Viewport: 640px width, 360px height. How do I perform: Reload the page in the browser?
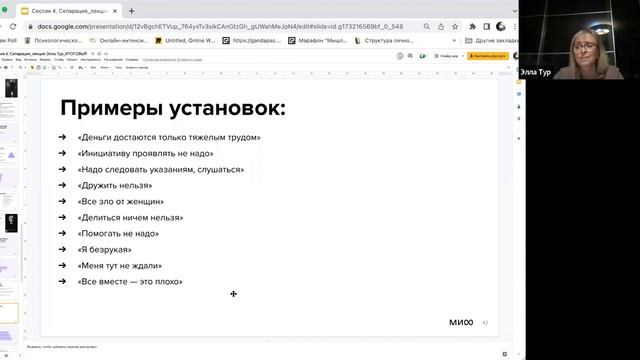point(13,27)
